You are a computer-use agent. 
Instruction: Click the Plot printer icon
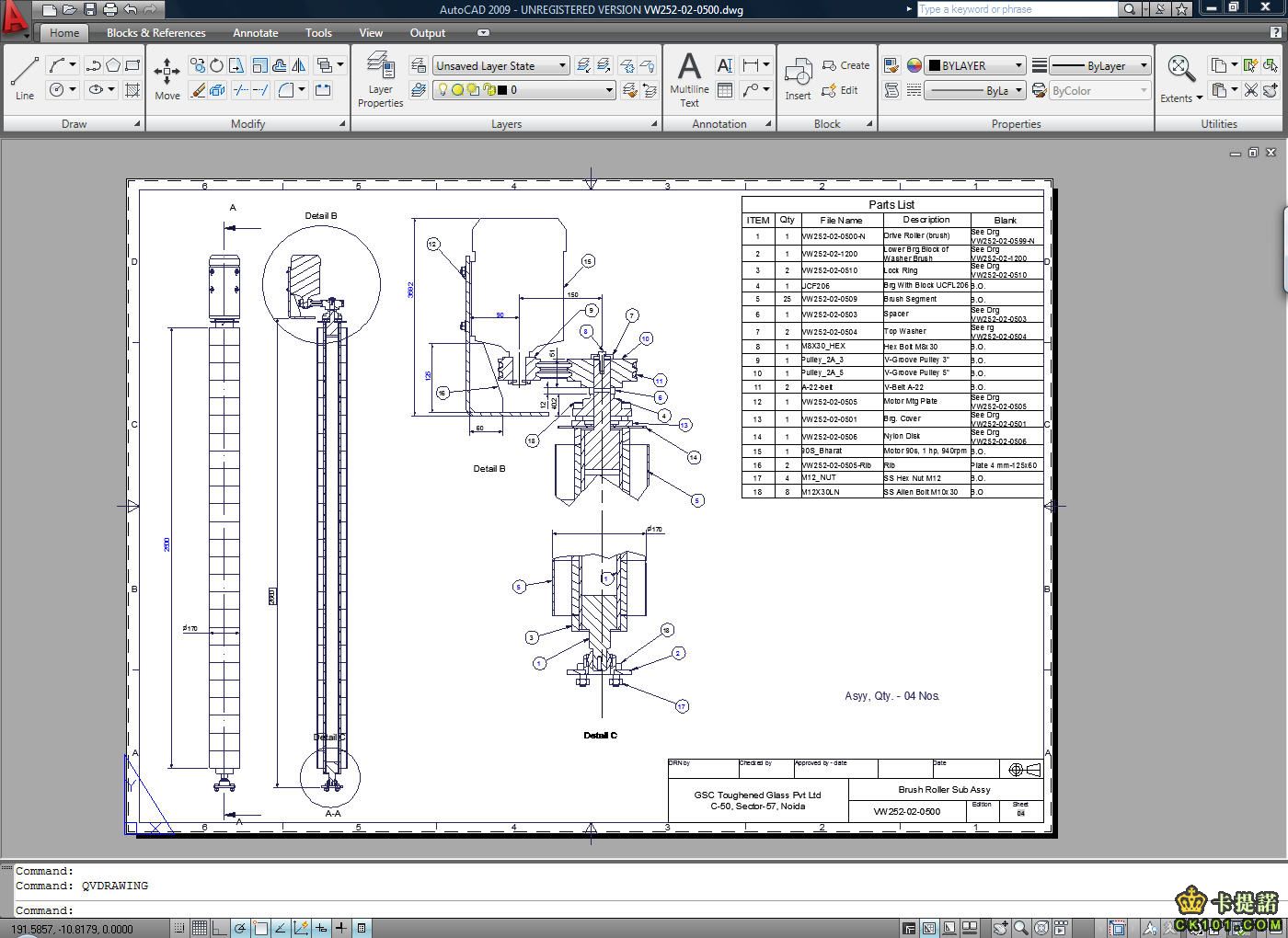tap(110, 9)
